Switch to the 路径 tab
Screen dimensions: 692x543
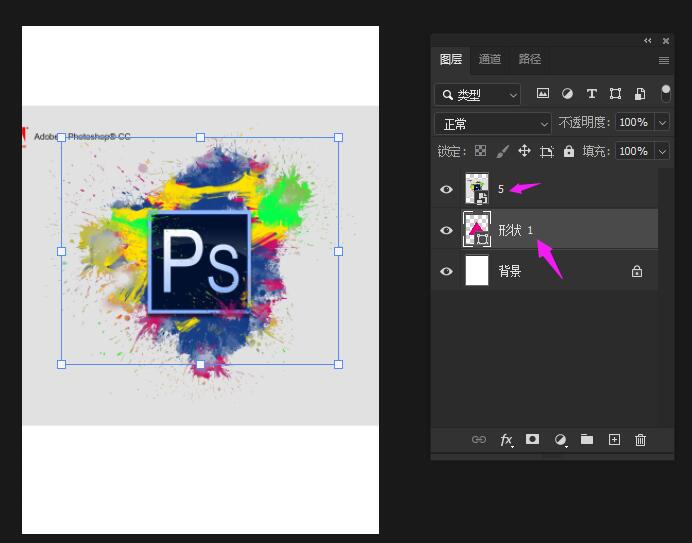[x=530, y=59]
